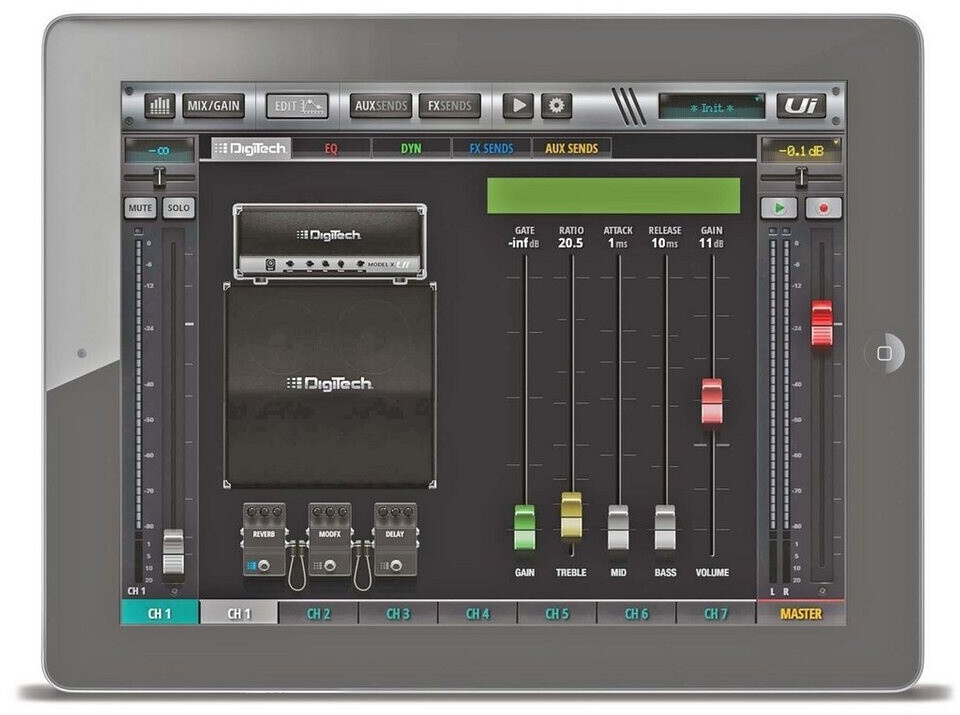Select the CH 4 channel tab
This screenshot has width=960, height=715.
tap(478, 613)
